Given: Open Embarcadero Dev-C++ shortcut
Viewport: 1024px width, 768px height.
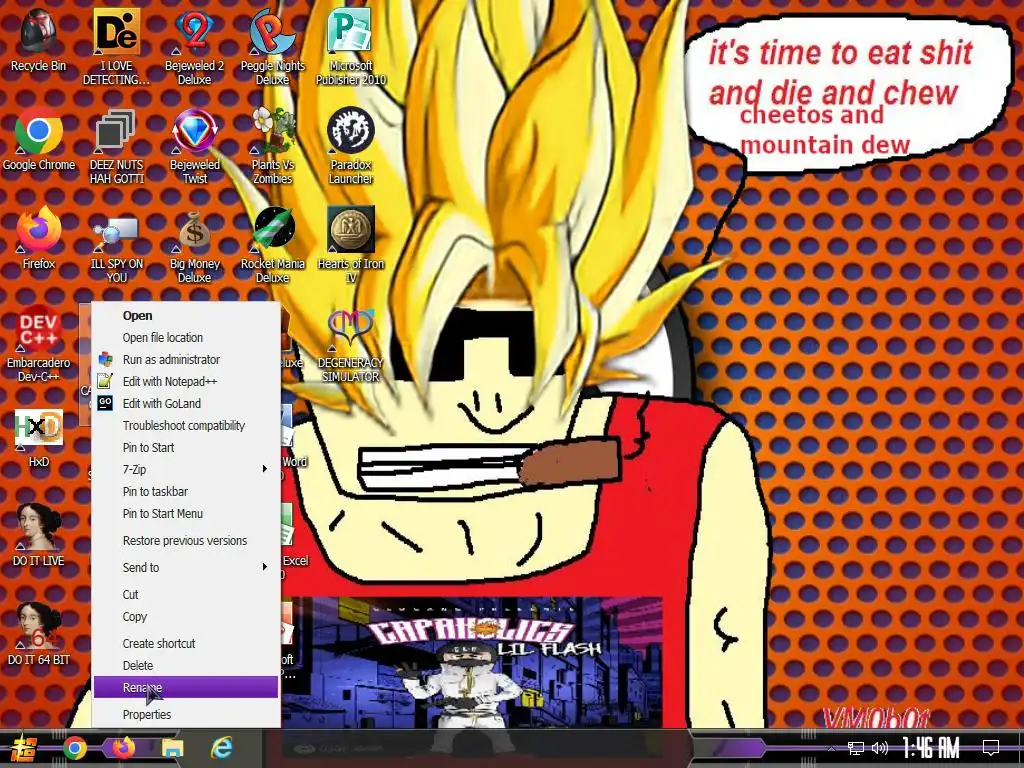Looking at the screenshot, I should click(39, 344).
